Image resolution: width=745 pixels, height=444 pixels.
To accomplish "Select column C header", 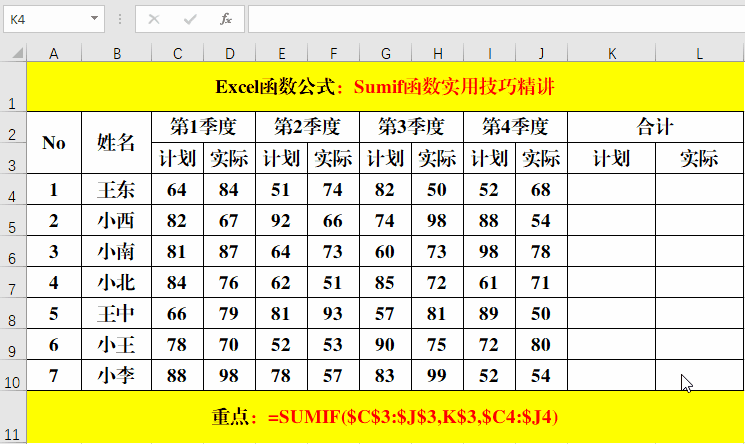I will (x=178, y=53).
